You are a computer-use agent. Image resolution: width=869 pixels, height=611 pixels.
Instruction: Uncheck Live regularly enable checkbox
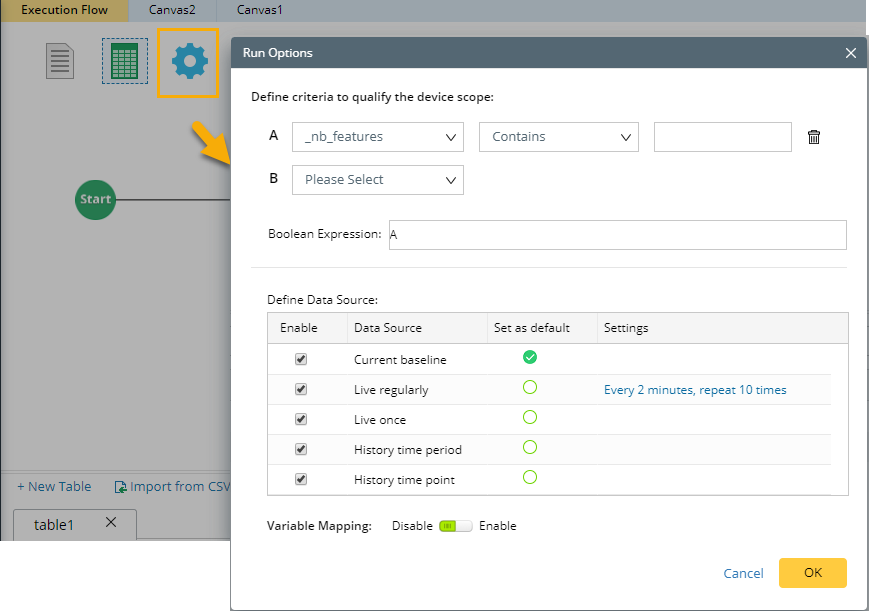tap(301, 389)
